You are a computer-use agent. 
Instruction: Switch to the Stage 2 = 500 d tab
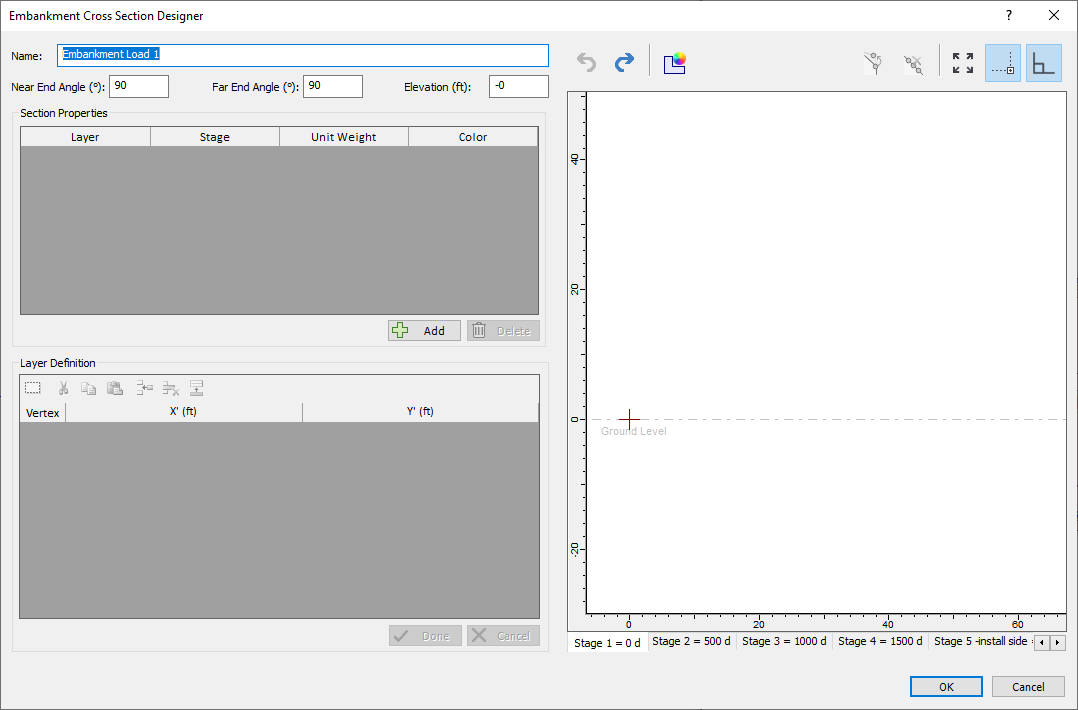(x=691, y=641)
